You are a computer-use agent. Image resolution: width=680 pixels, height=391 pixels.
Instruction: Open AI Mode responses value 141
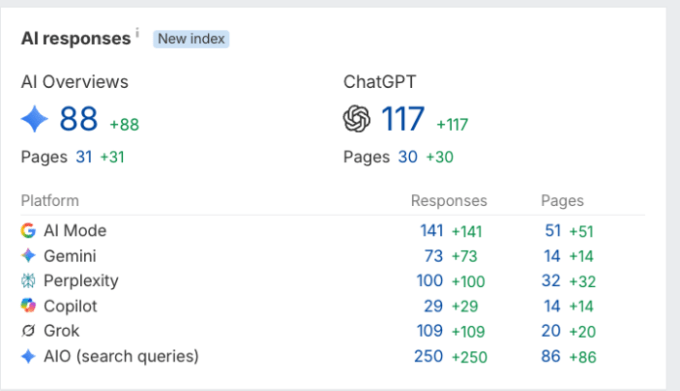coord(432,231)
